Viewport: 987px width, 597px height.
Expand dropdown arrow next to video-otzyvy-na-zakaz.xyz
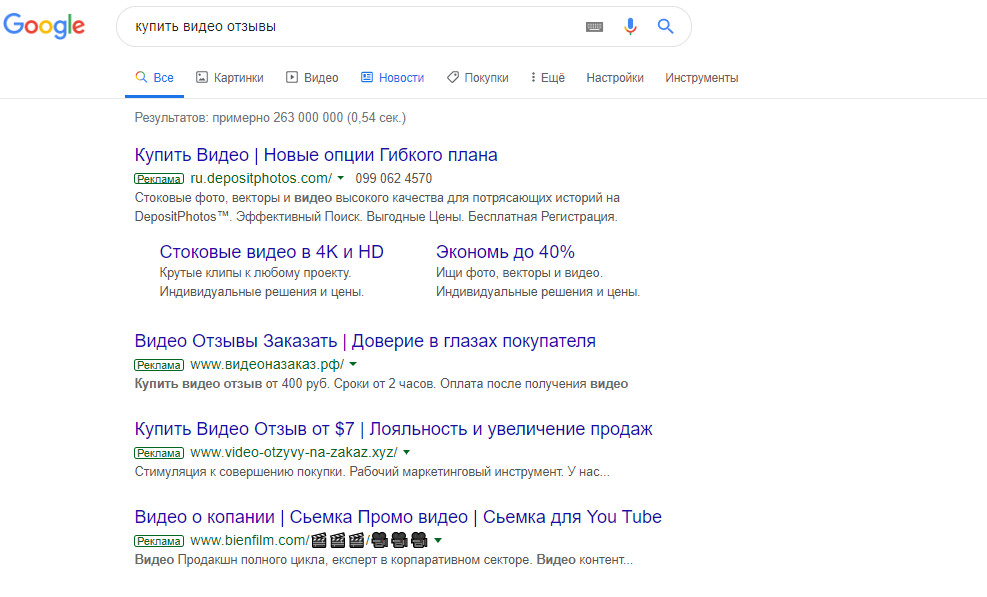pyautogui.click(x=407, y=452)
